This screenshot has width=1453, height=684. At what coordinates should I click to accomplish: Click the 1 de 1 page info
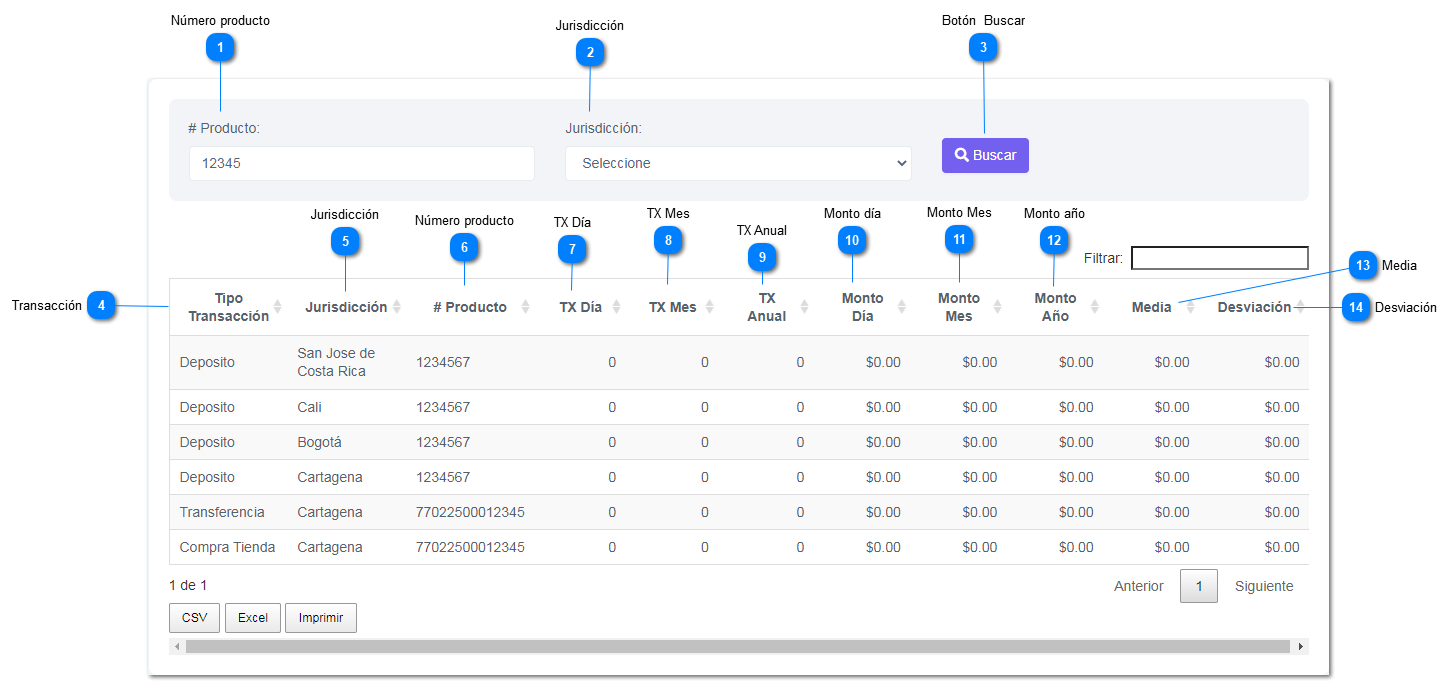pyautogui.click(x=188, y=585)
